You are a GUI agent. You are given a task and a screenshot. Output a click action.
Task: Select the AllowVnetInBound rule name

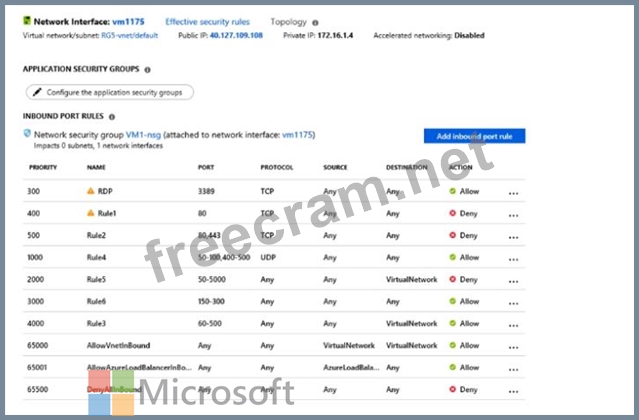(118, 345)
